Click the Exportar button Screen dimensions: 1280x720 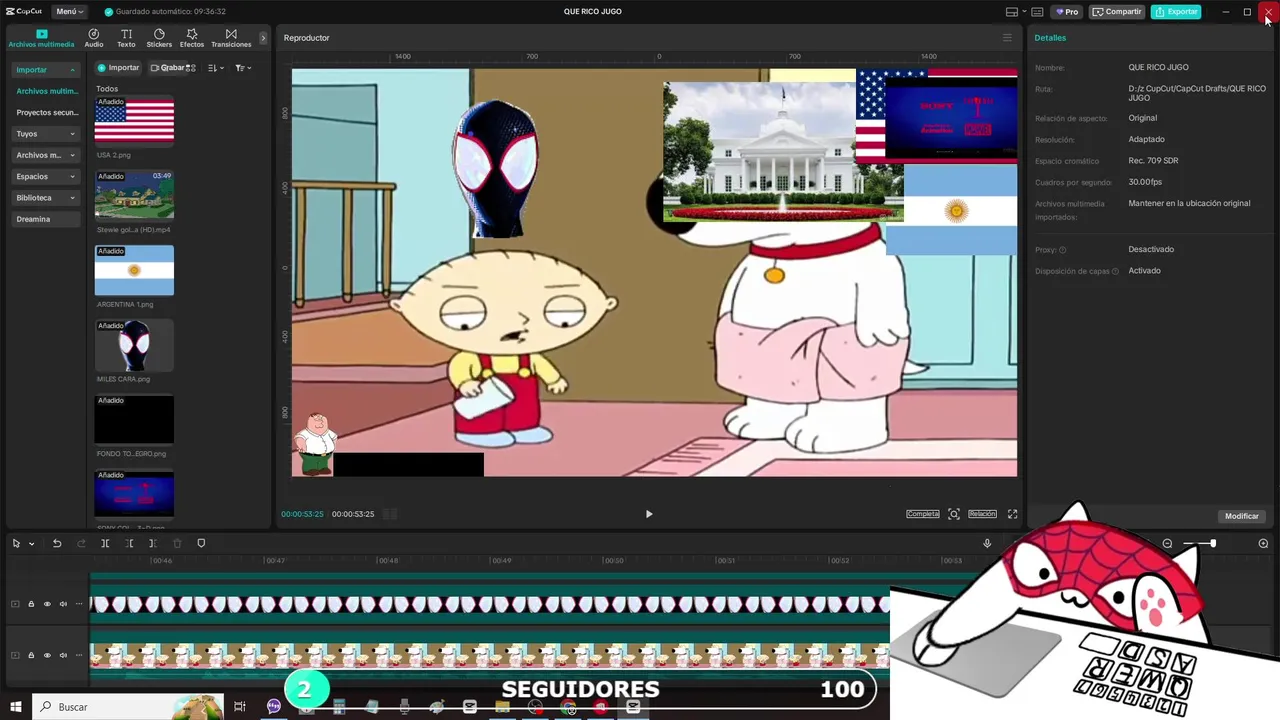pos(1176,12)
